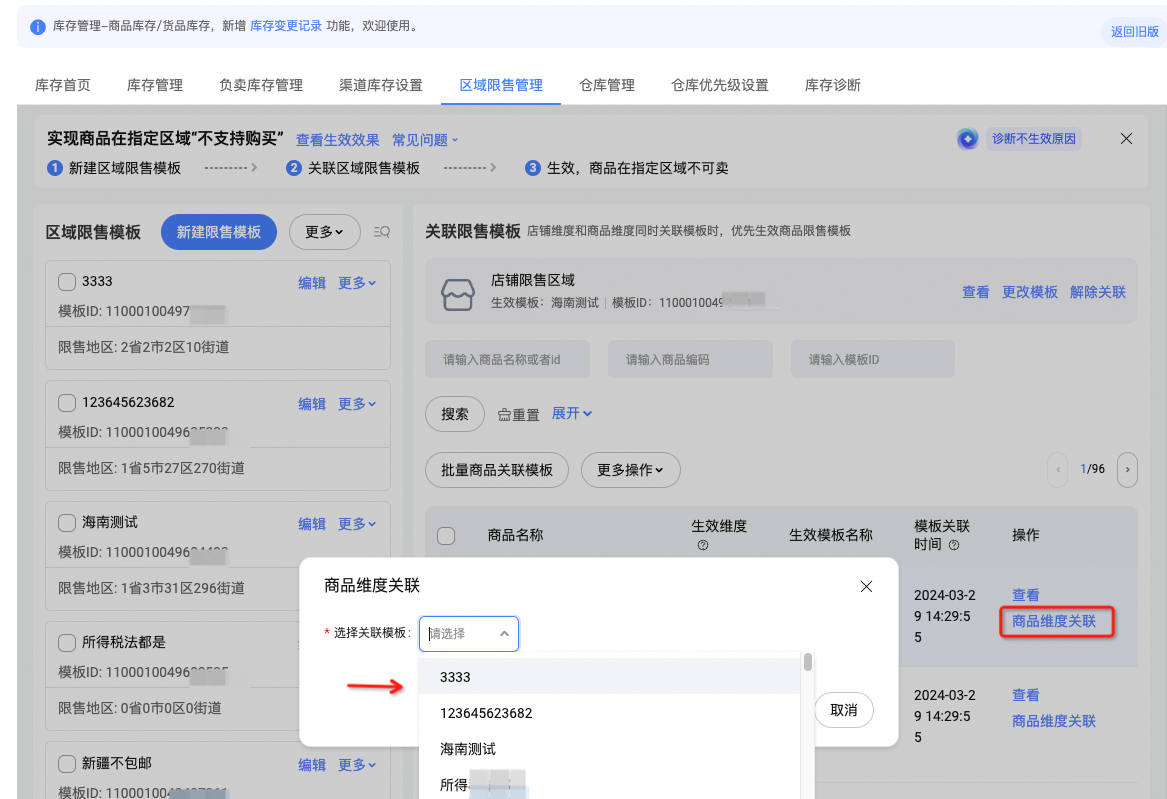Click the store icon in 店铺限售区域 card
The height and width of the screenshot is (799, 1167).
click(x=458, y=295)
